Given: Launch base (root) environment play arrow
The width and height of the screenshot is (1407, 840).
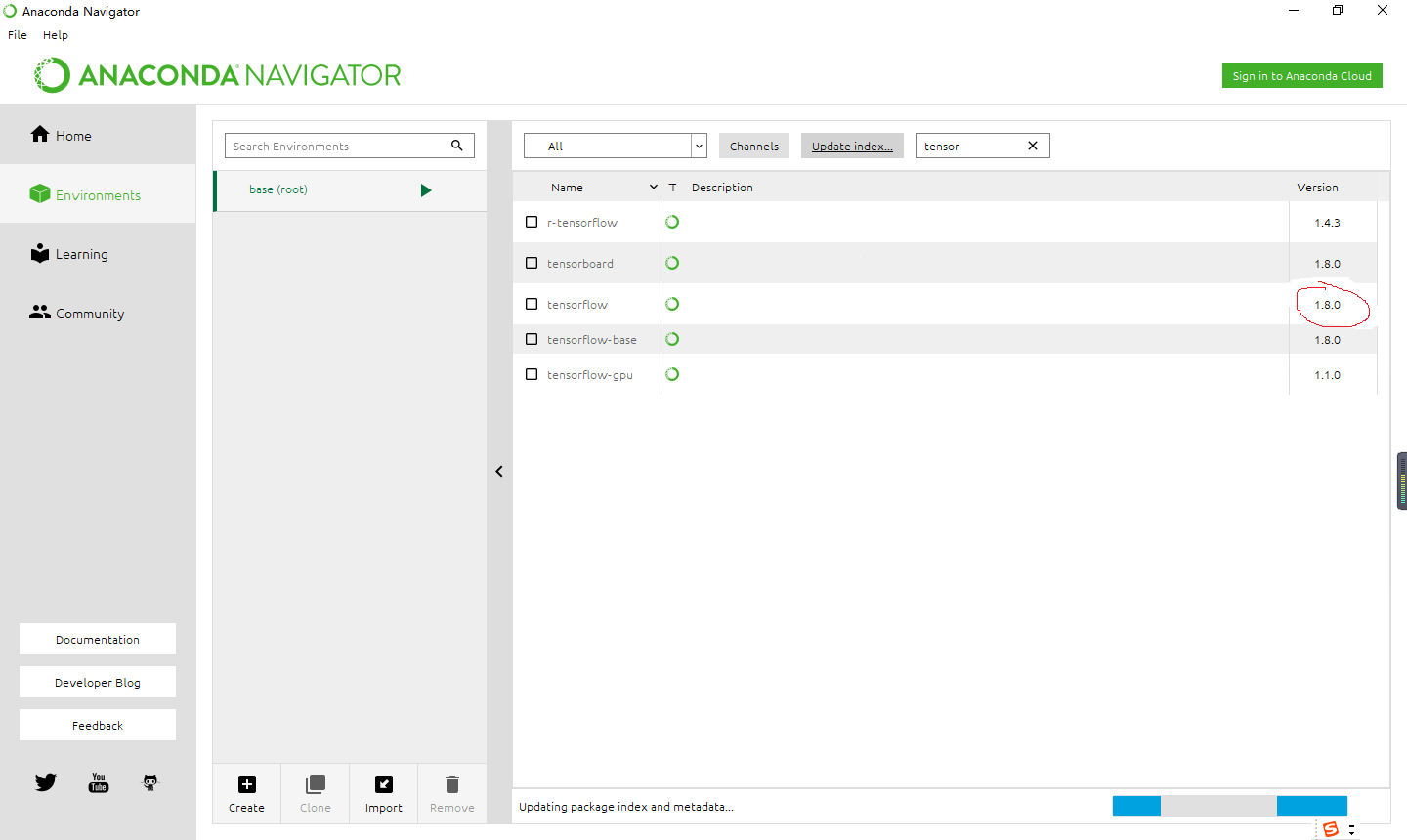Looking at the screenshot, I should click(426, 190).
